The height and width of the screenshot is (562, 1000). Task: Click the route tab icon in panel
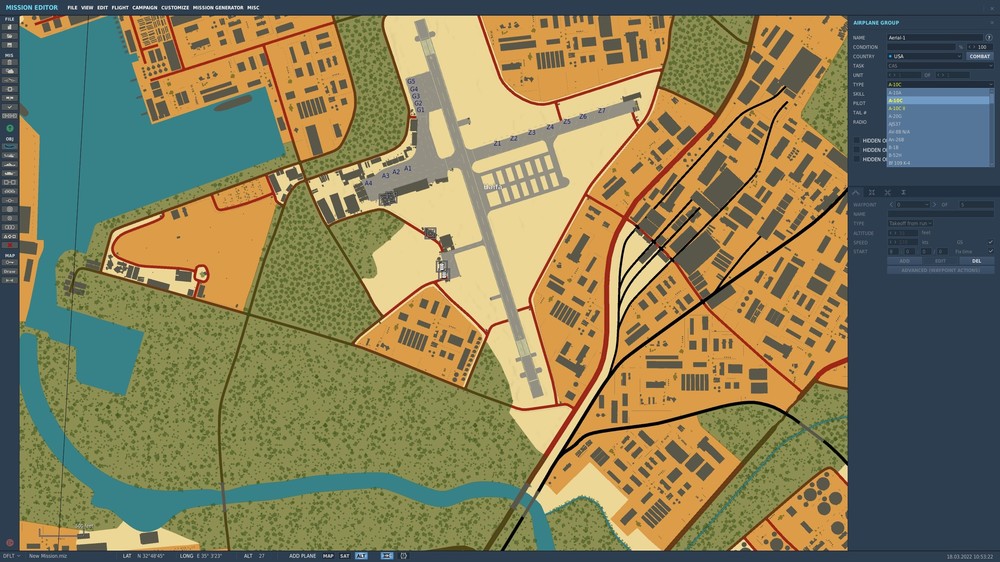(x=857, y=192)
